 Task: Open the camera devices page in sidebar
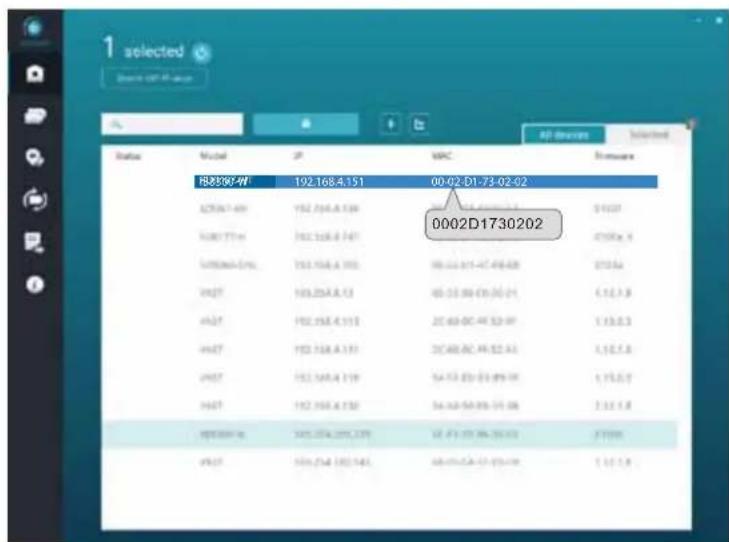[35, 73]
